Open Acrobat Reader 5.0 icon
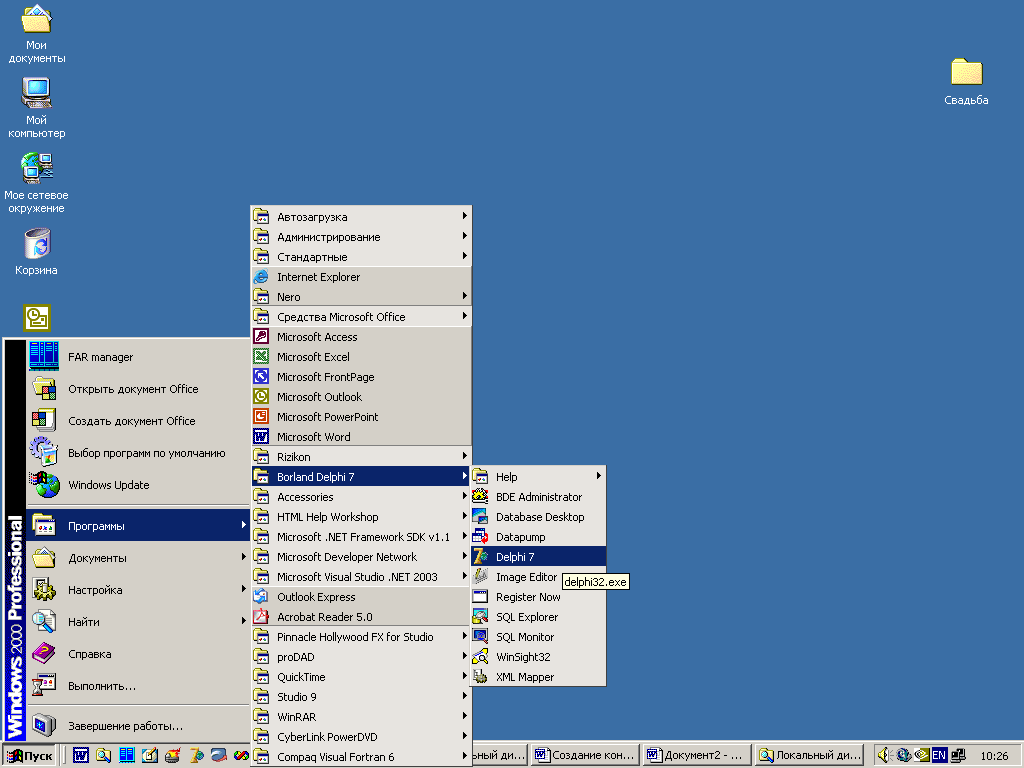This screenshot has width=1024, height=768. pyautogui.click(x=261, y=616)
